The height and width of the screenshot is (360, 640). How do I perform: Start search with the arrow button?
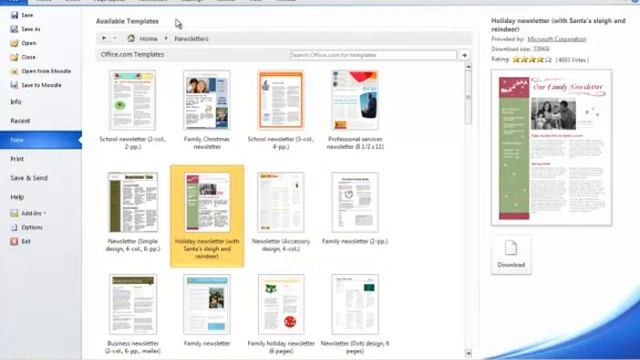click(x=464, y=55)
